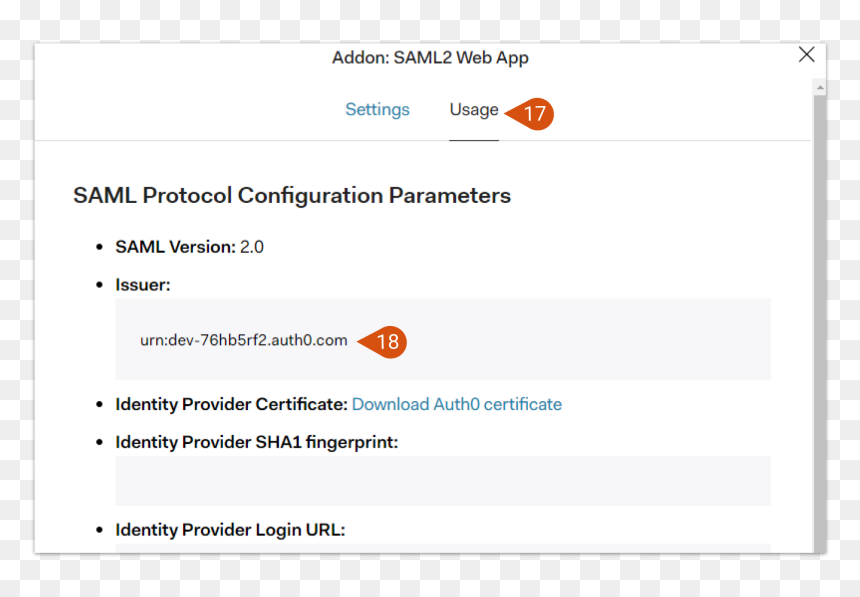The width and height of the screenshot is (860, 597).
Task: Select the Usage tab
Action: [474, 109]
